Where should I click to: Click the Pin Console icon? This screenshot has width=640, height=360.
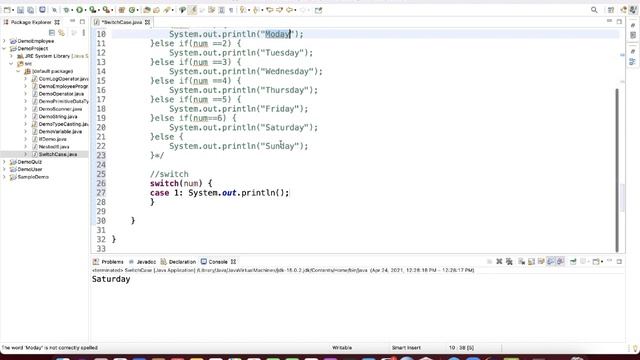pyautogui.click(x=573, y=261)
